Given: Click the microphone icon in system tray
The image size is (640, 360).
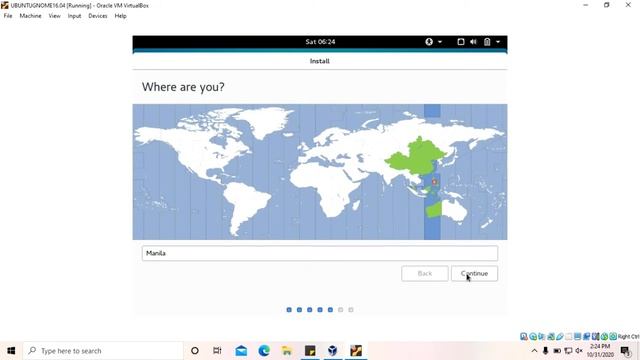Looking at the screenshot, I should 545,351.
